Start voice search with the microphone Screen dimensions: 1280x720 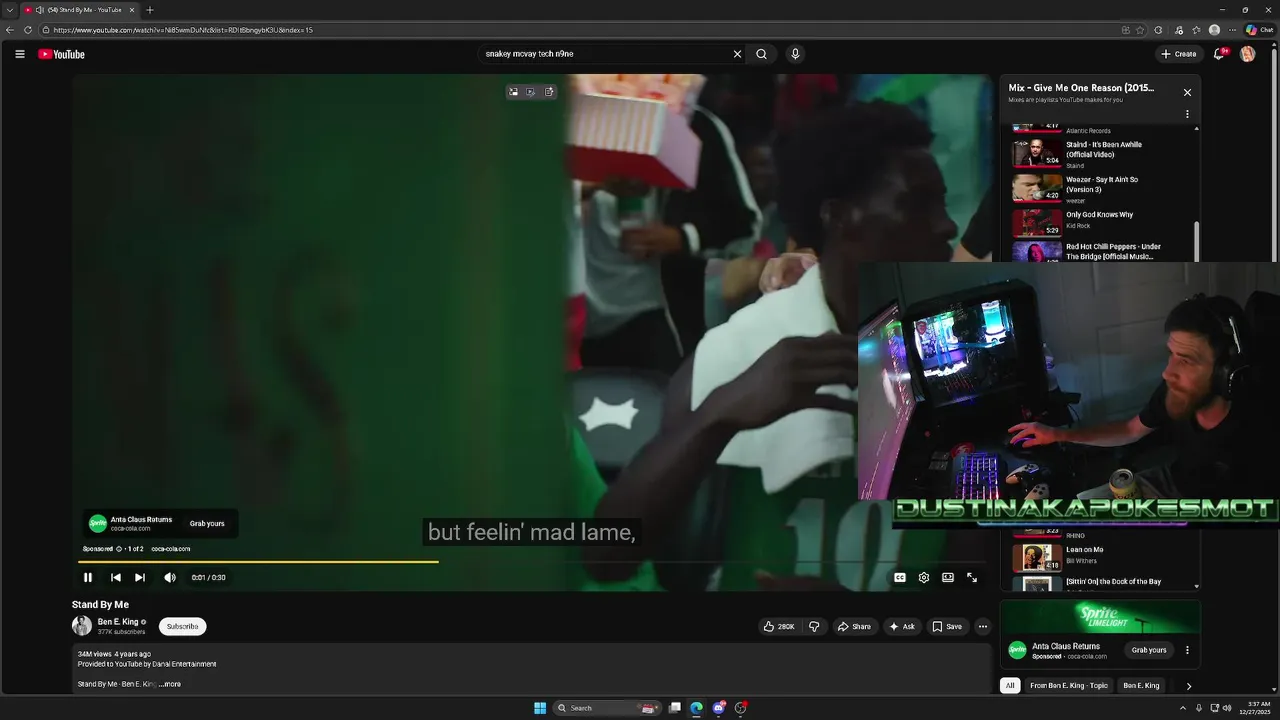coord(795,54)
